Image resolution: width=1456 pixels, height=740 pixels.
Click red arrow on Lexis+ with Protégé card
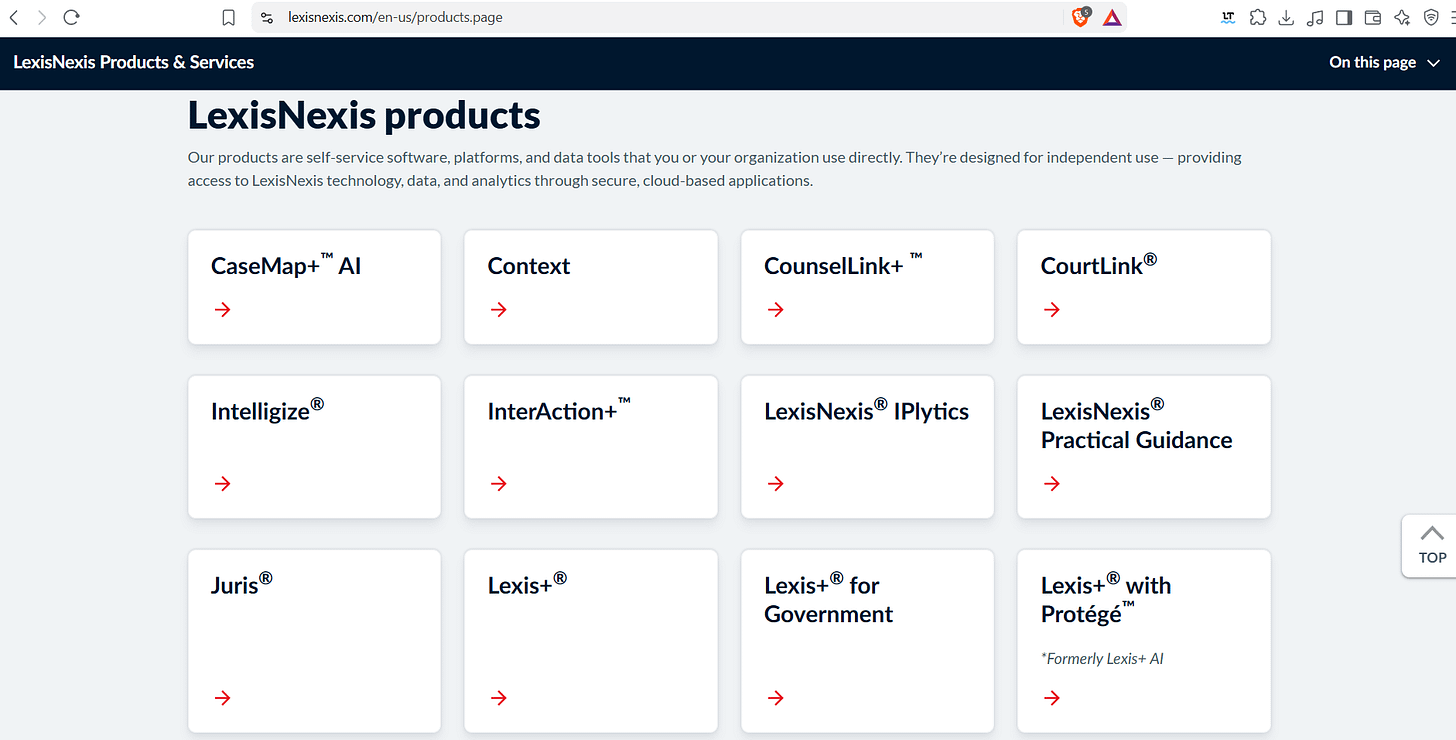click(1052, 698)
